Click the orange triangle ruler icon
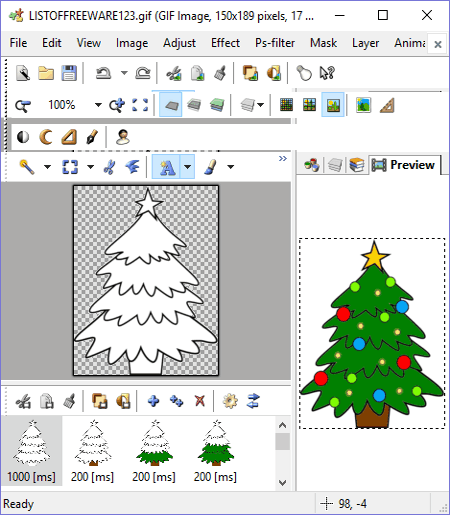450x515 pixels. 69,137
